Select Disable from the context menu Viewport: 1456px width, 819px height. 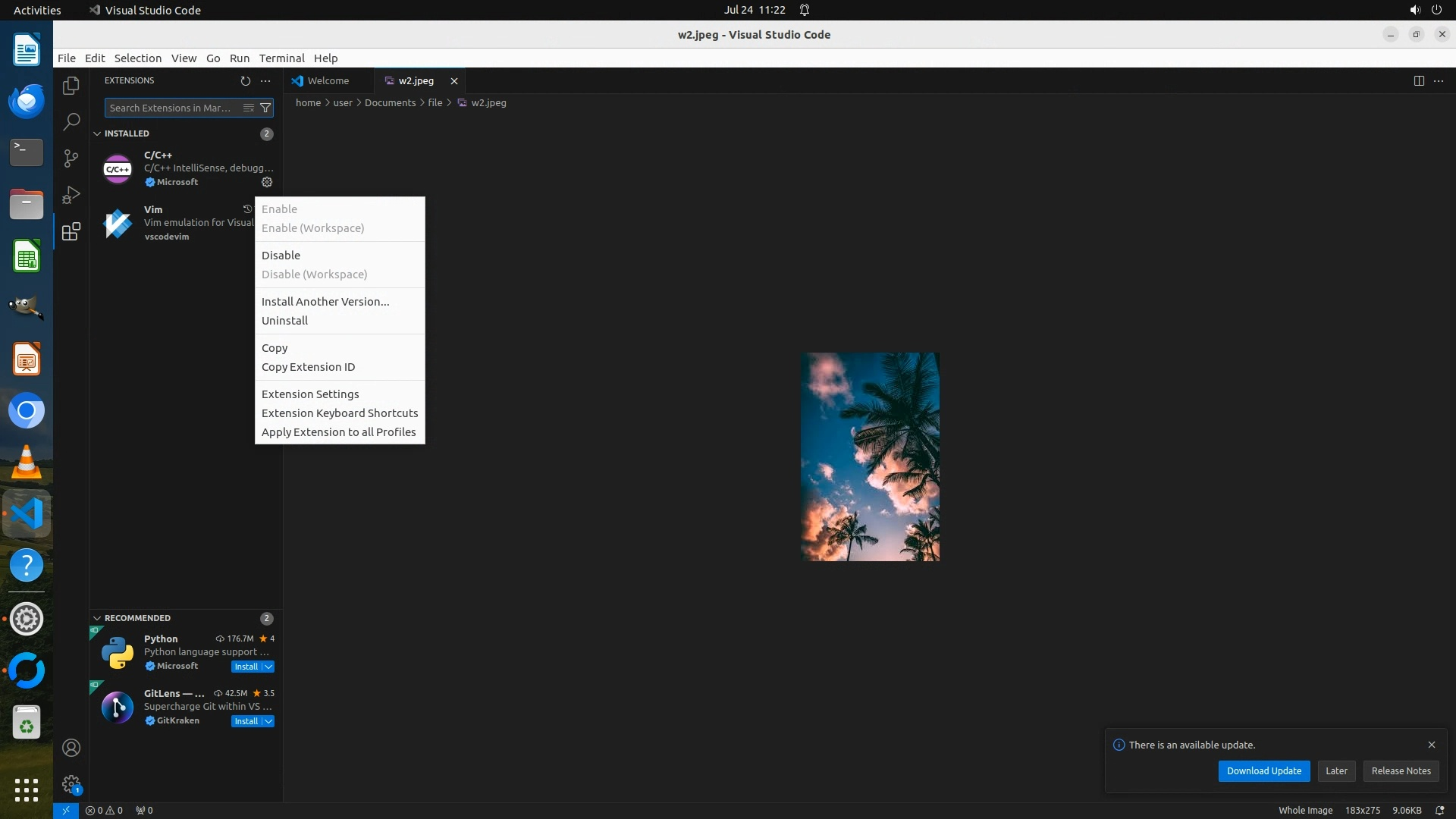coord(281,256)
